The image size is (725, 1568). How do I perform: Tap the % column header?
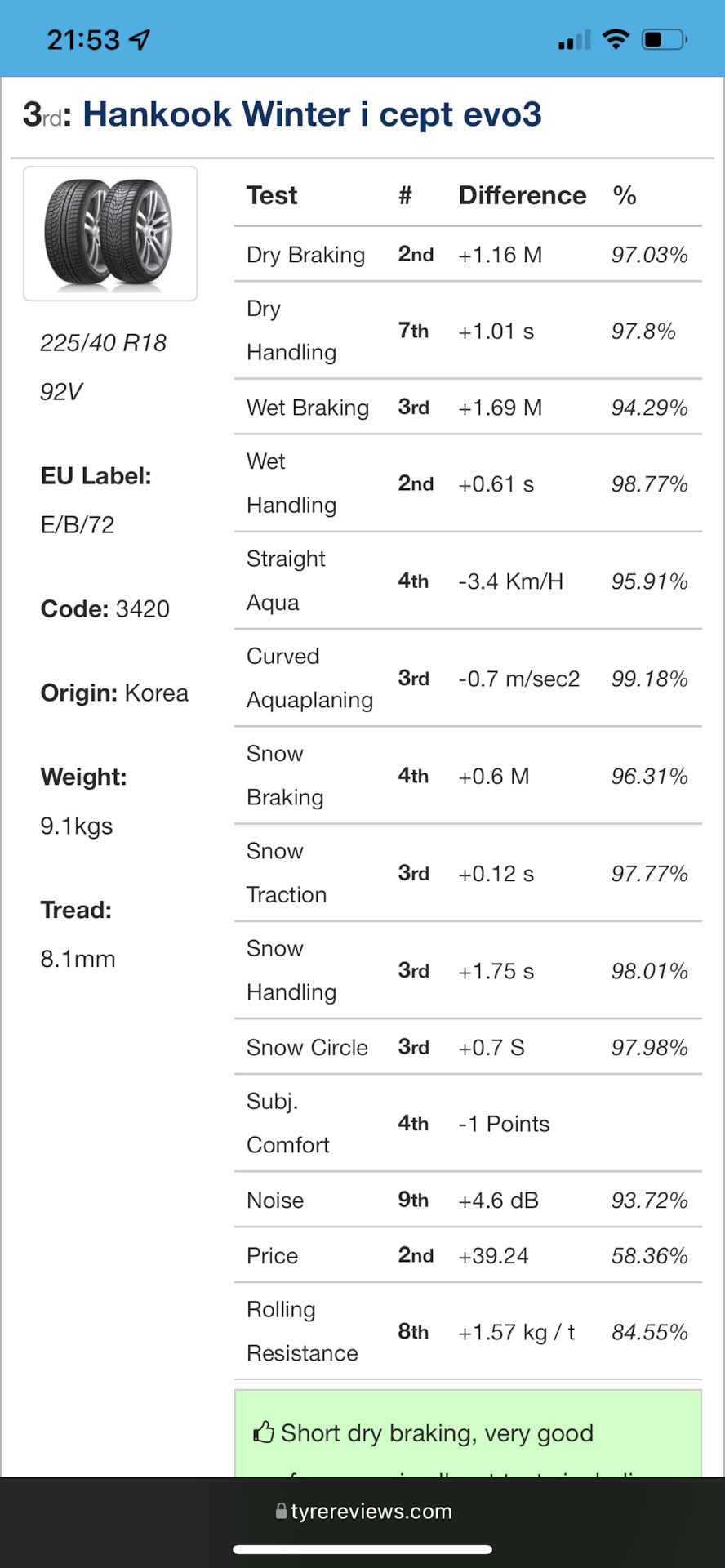tap(625, 195)
